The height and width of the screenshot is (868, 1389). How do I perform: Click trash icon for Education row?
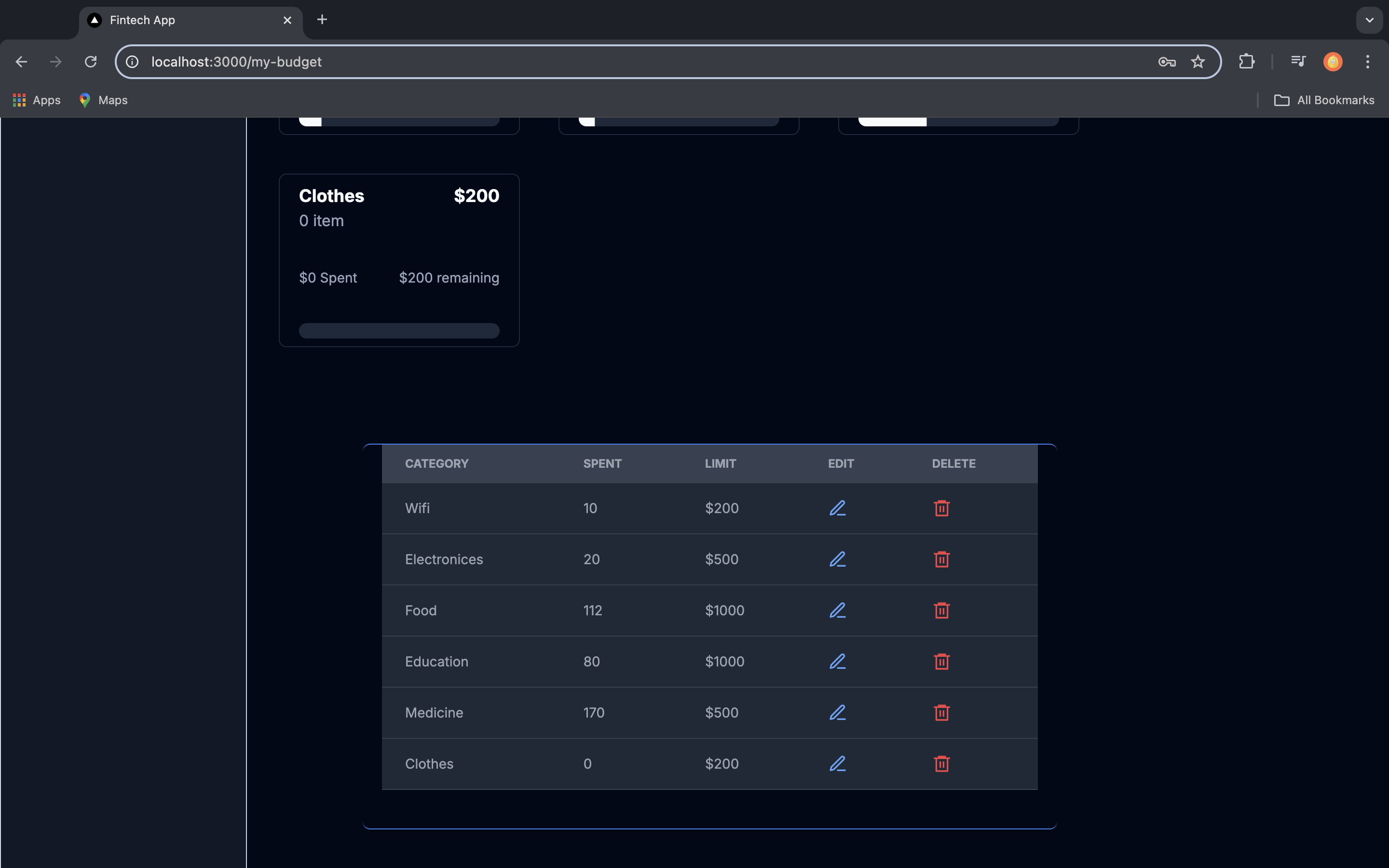tap(941, 661)
